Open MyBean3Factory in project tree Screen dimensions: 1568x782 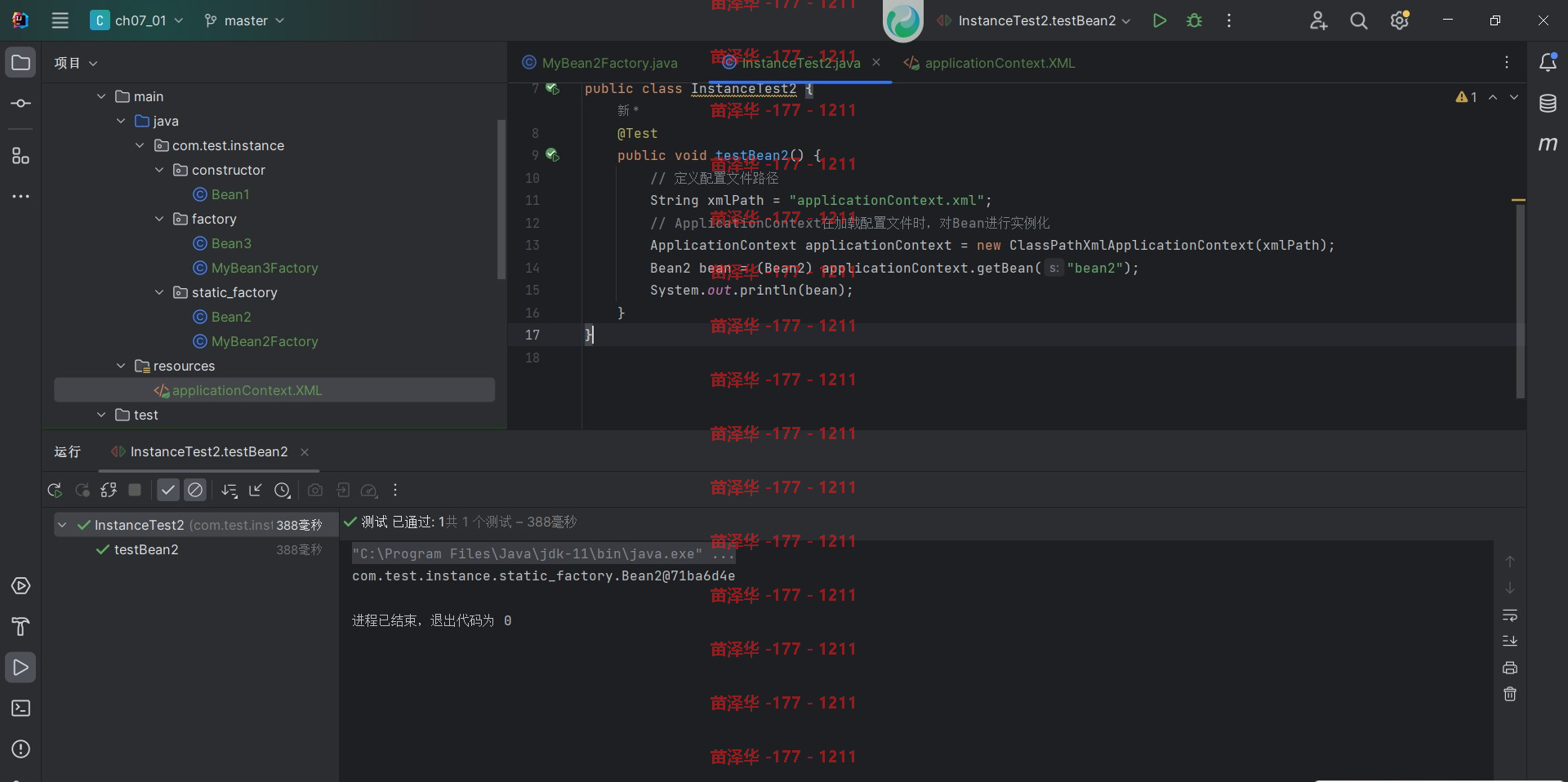(256, 268)
